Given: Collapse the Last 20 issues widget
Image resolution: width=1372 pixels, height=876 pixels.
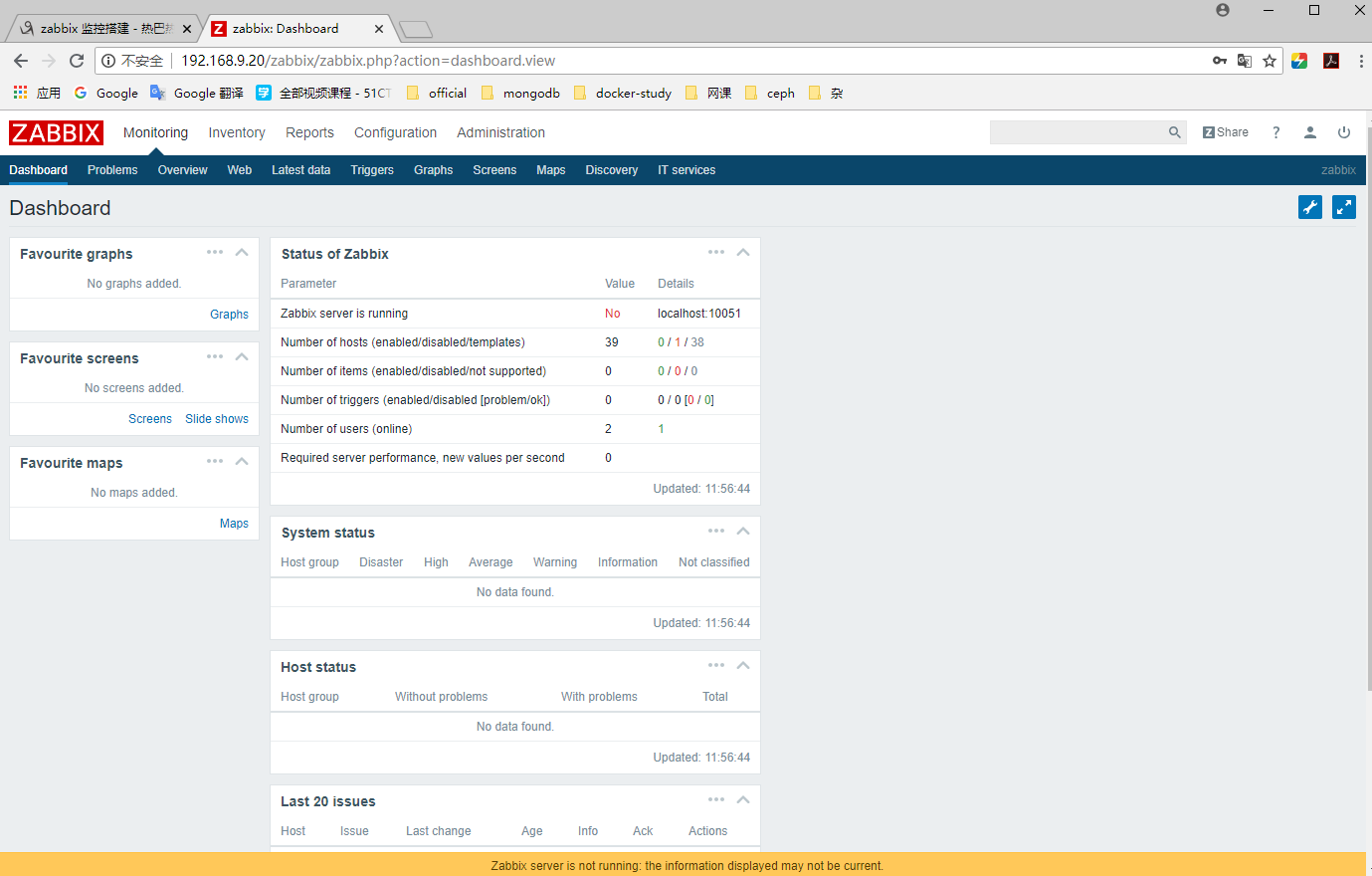Looking at the screenshot, I should tap(743, 800).
